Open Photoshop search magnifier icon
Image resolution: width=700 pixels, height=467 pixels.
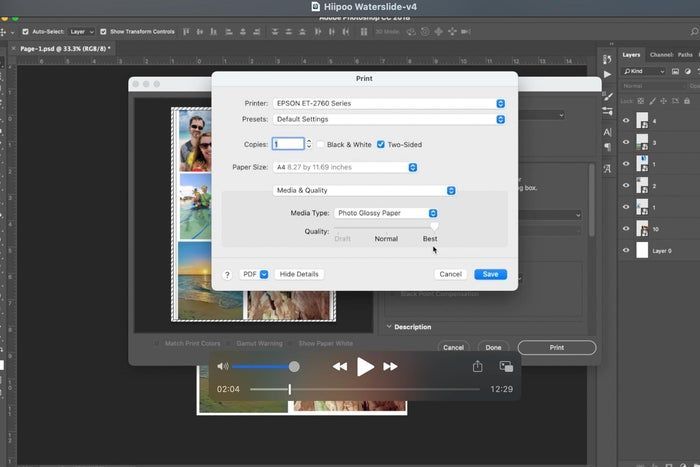coord(694,31)
